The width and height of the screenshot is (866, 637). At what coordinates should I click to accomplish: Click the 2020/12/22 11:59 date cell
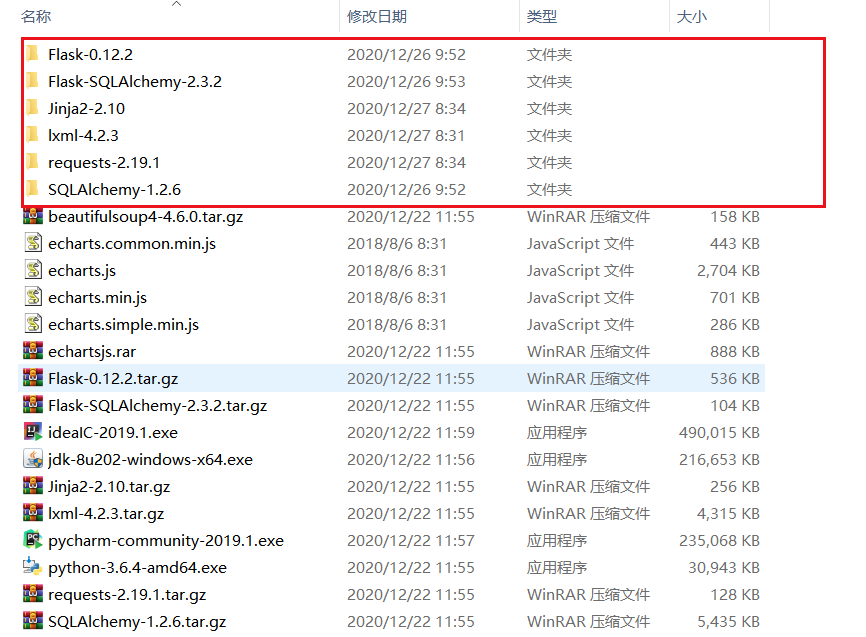pos(410,433)
